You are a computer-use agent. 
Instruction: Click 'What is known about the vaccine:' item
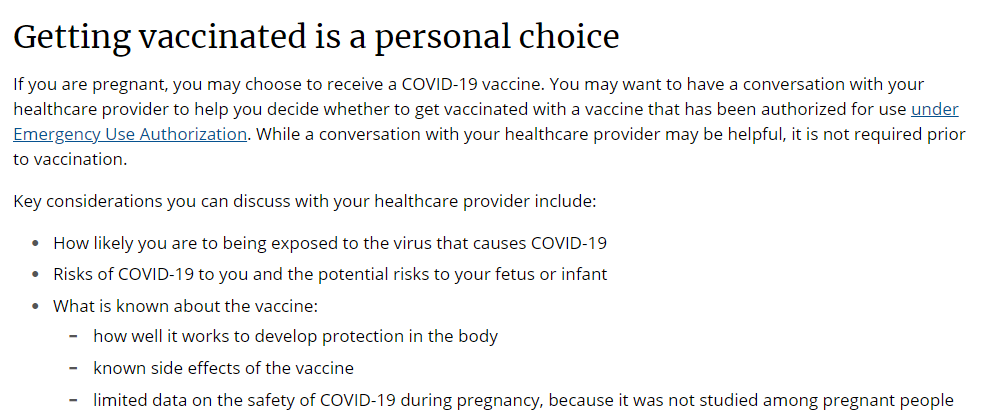tap(185, 306)
